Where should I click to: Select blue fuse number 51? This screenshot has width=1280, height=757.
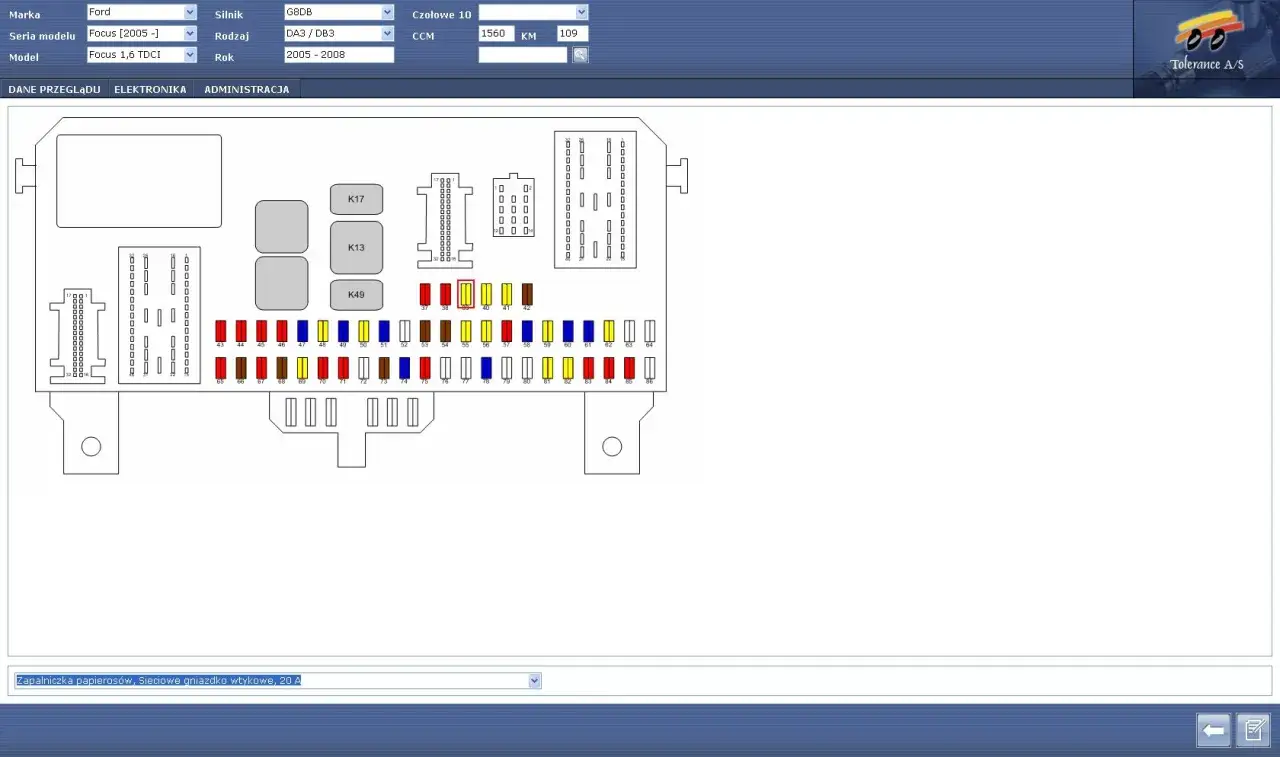[384, 331]
